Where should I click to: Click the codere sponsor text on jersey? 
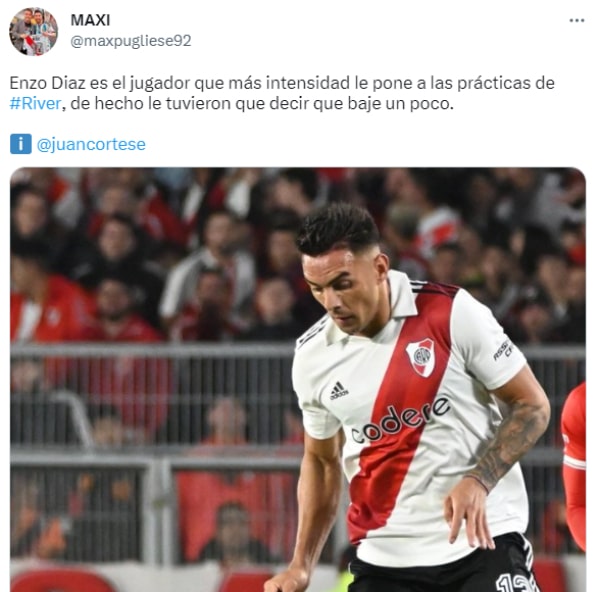(x=400, y=420)
